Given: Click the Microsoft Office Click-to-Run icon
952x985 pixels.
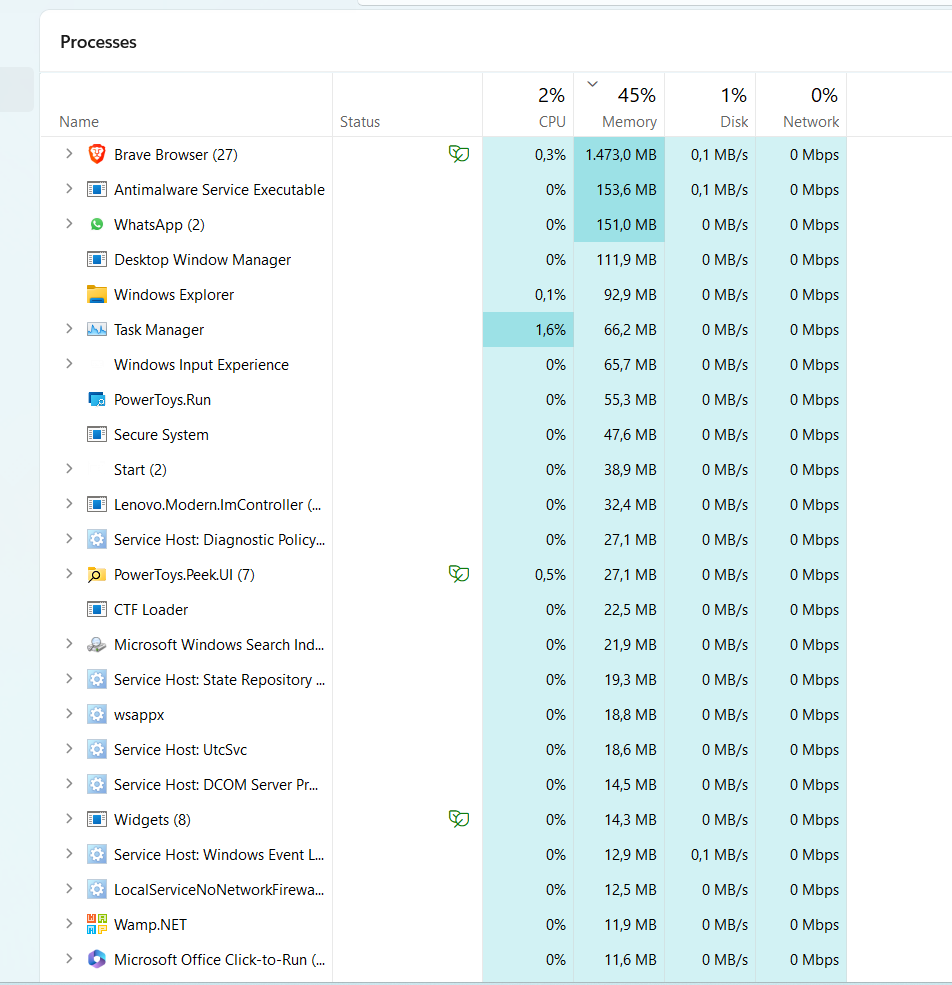Looking at the screenshot, I should pos(97,959).
